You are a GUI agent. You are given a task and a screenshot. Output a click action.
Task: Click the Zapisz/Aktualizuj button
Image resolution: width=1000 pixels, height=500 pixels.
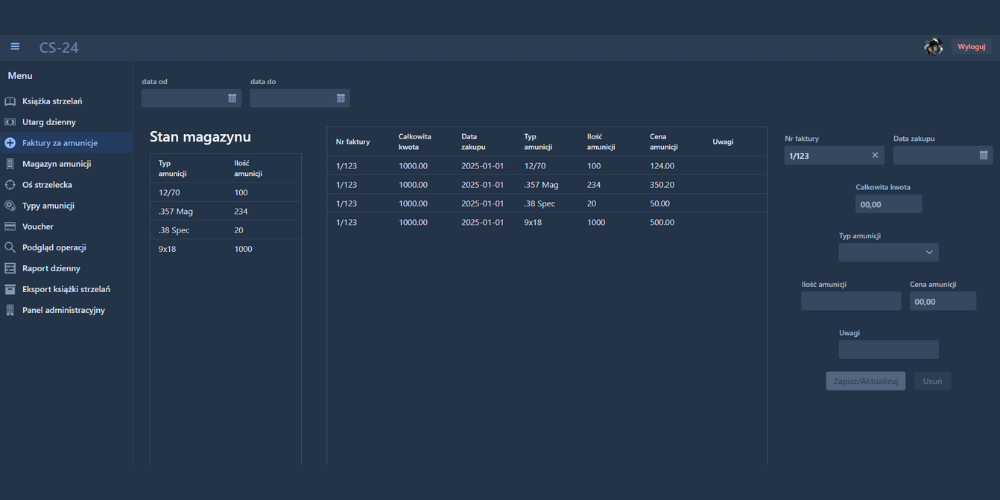(x=866, y=381)
